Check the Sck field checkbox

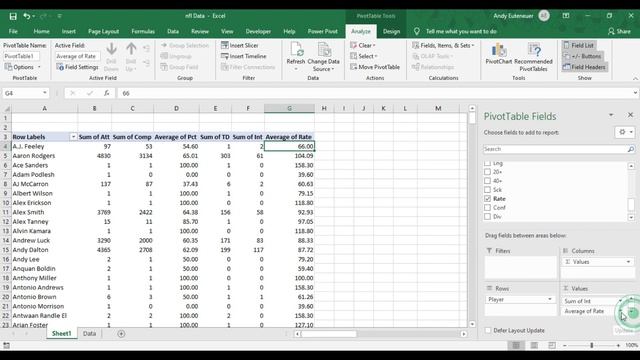pyautogui.click(x=487, y=190)
